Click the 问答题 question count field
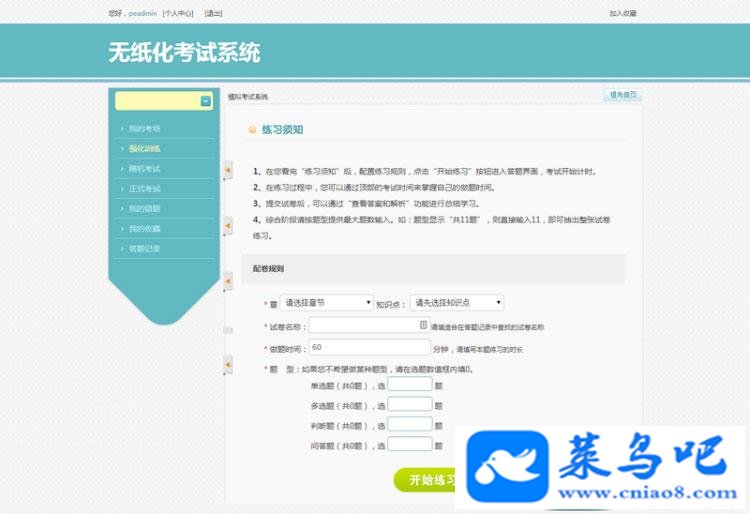This screenshot has height=514, width=750. 410,445
